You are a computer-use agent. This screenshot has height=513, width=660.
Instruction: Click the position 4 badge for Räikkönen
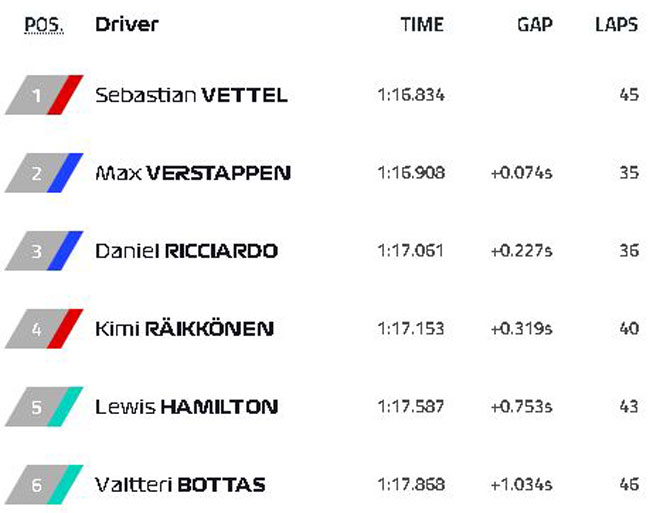click(44, 328)
